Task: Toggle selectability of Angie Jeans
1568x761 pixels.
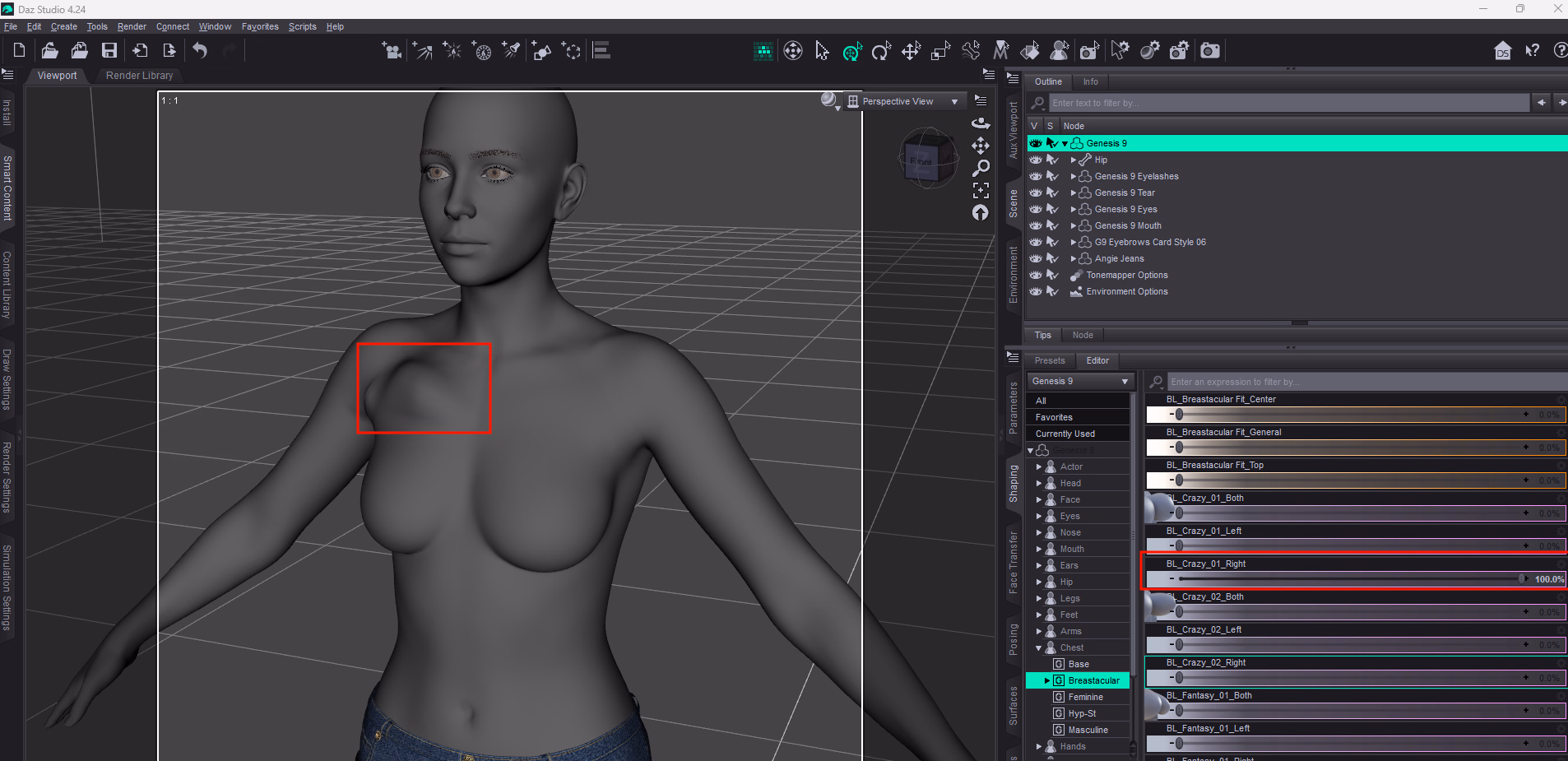Action: tap(1052, 258)
